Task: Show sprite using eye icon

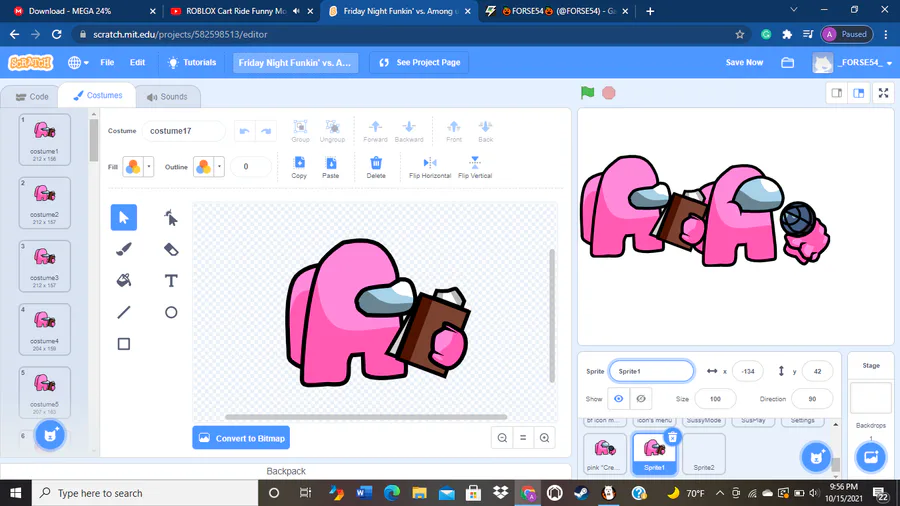Action: click(x=618, y=399)
